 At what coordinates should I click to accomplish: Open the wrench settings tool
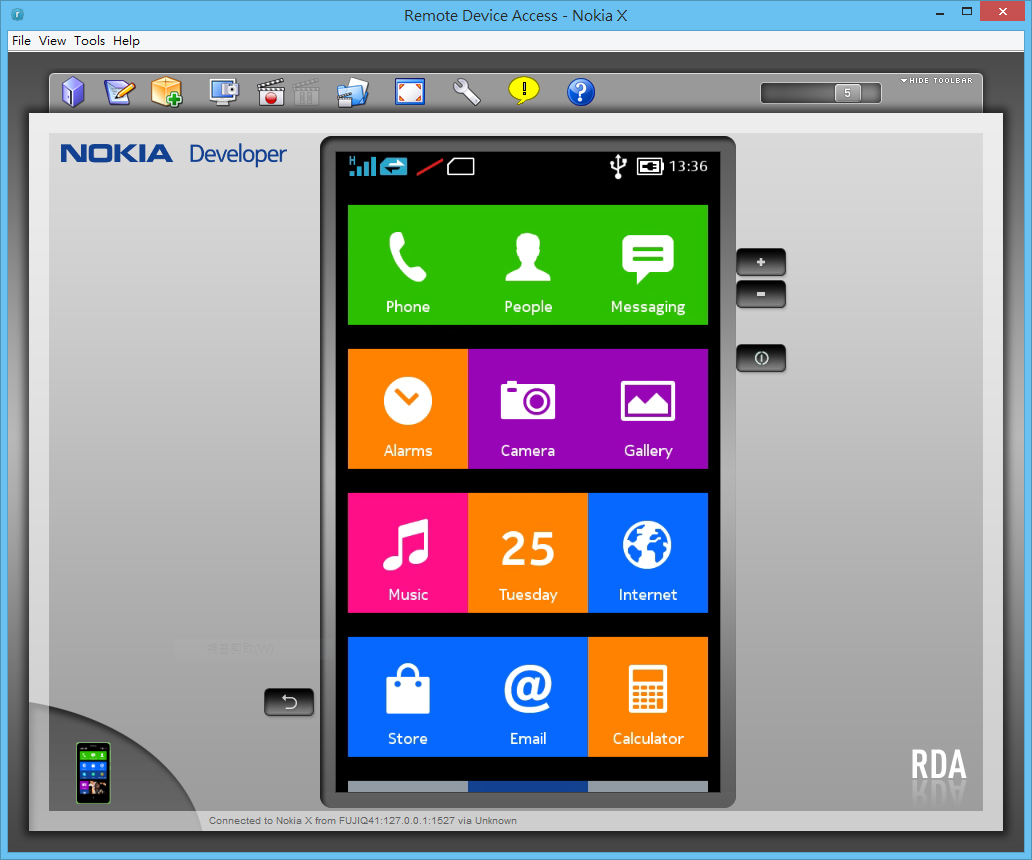pyautogui.click(x=467, y=92)
